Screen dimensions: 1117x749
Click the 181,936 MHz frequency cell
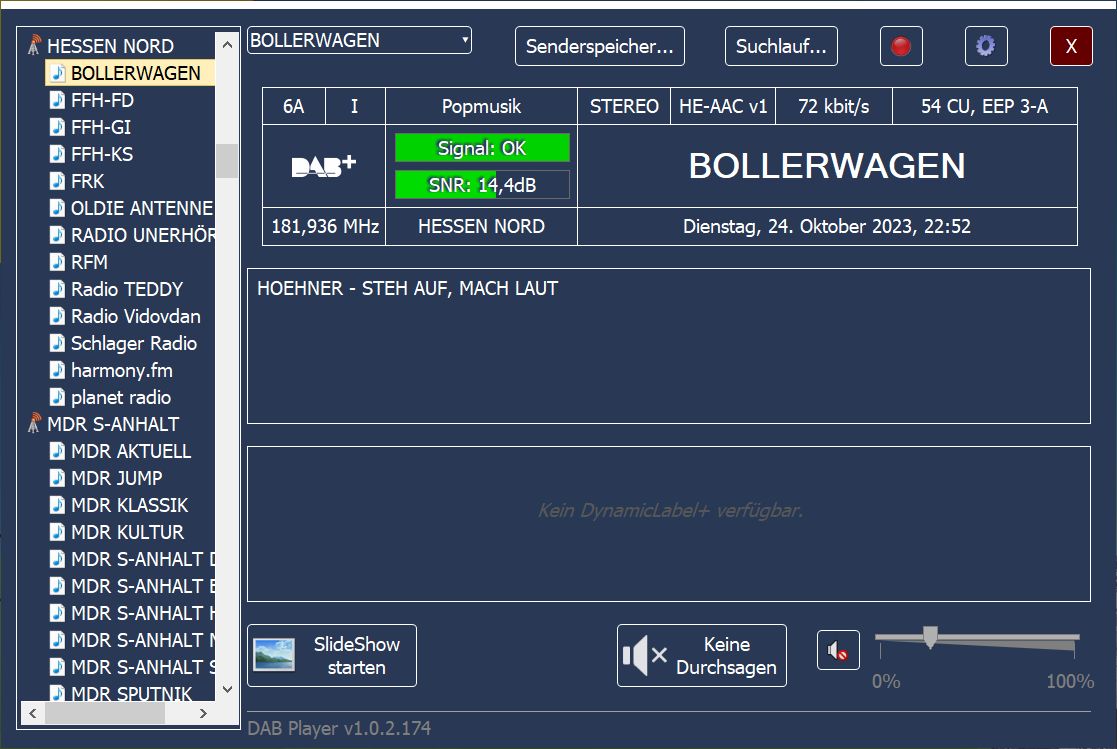point(324,227)
